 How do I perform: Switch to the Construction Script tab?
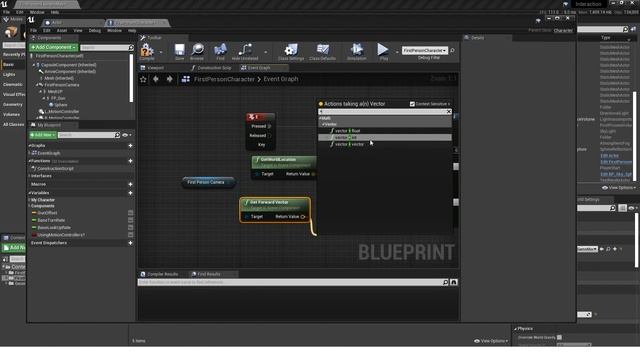click(211, 68)
